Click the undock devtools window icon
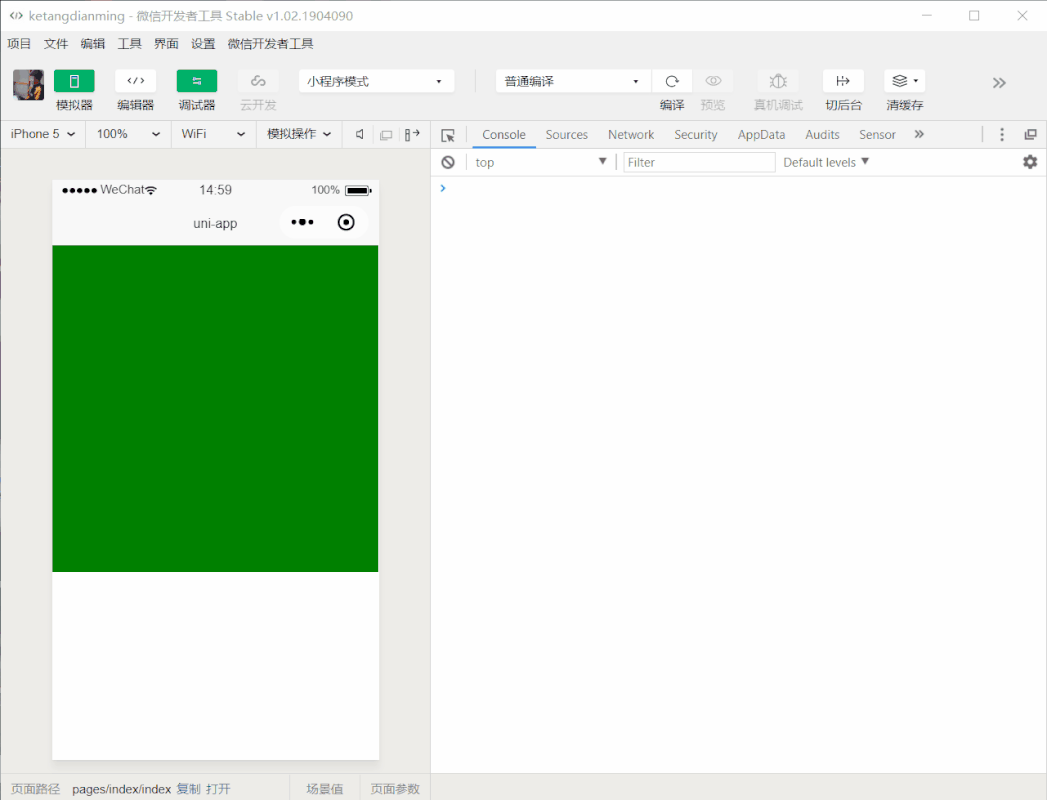Image resolution: width=1047 pixels, height=800 pixels. (1030, 135)
